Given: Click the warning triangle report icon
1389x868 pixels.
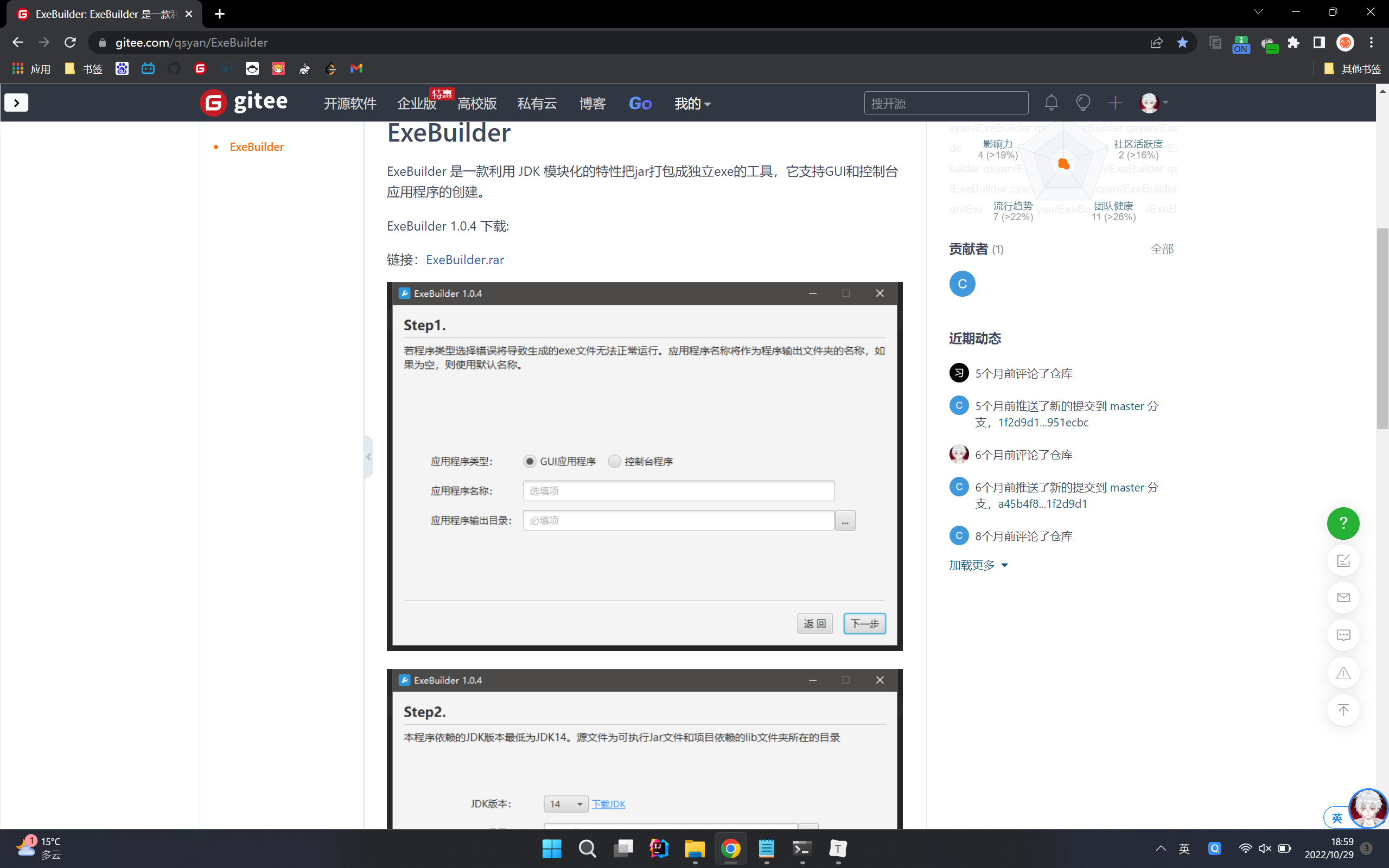Looking at the screenshot, I should [x=1342, y=673].
